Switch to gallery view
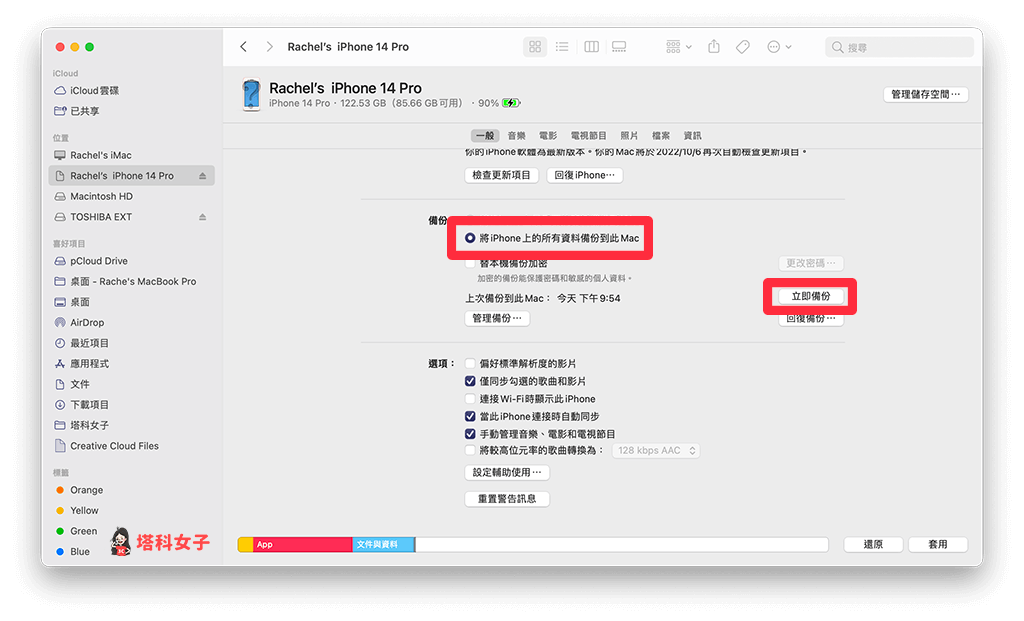Viewport: 1024px width, 621px height. pos(618,47)
